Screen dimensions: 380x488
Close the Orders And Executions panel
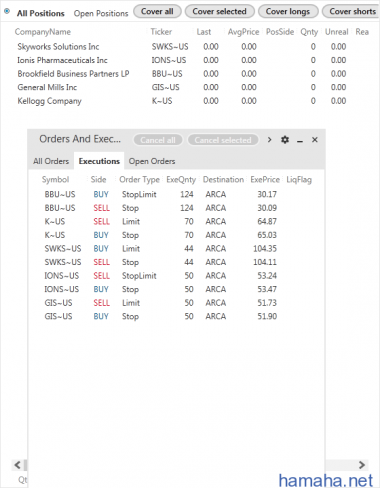[x=315, y=140]
